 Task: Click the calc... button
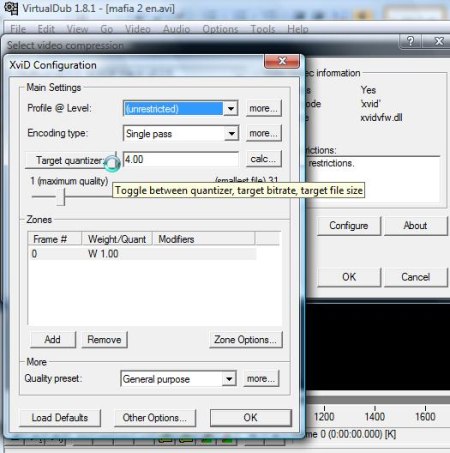pyautogui.click(x=264, y=159)
